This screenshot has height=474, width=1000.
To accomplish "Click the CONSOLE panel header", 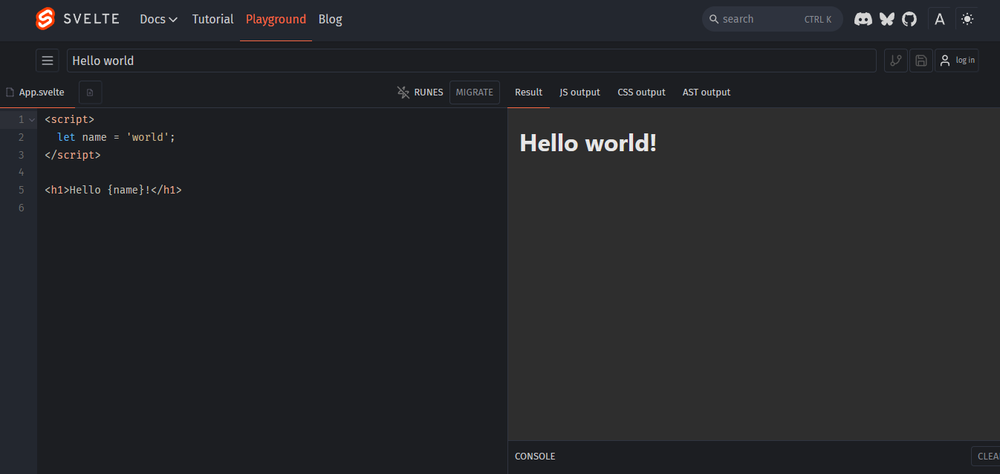I will pos(535,457).
